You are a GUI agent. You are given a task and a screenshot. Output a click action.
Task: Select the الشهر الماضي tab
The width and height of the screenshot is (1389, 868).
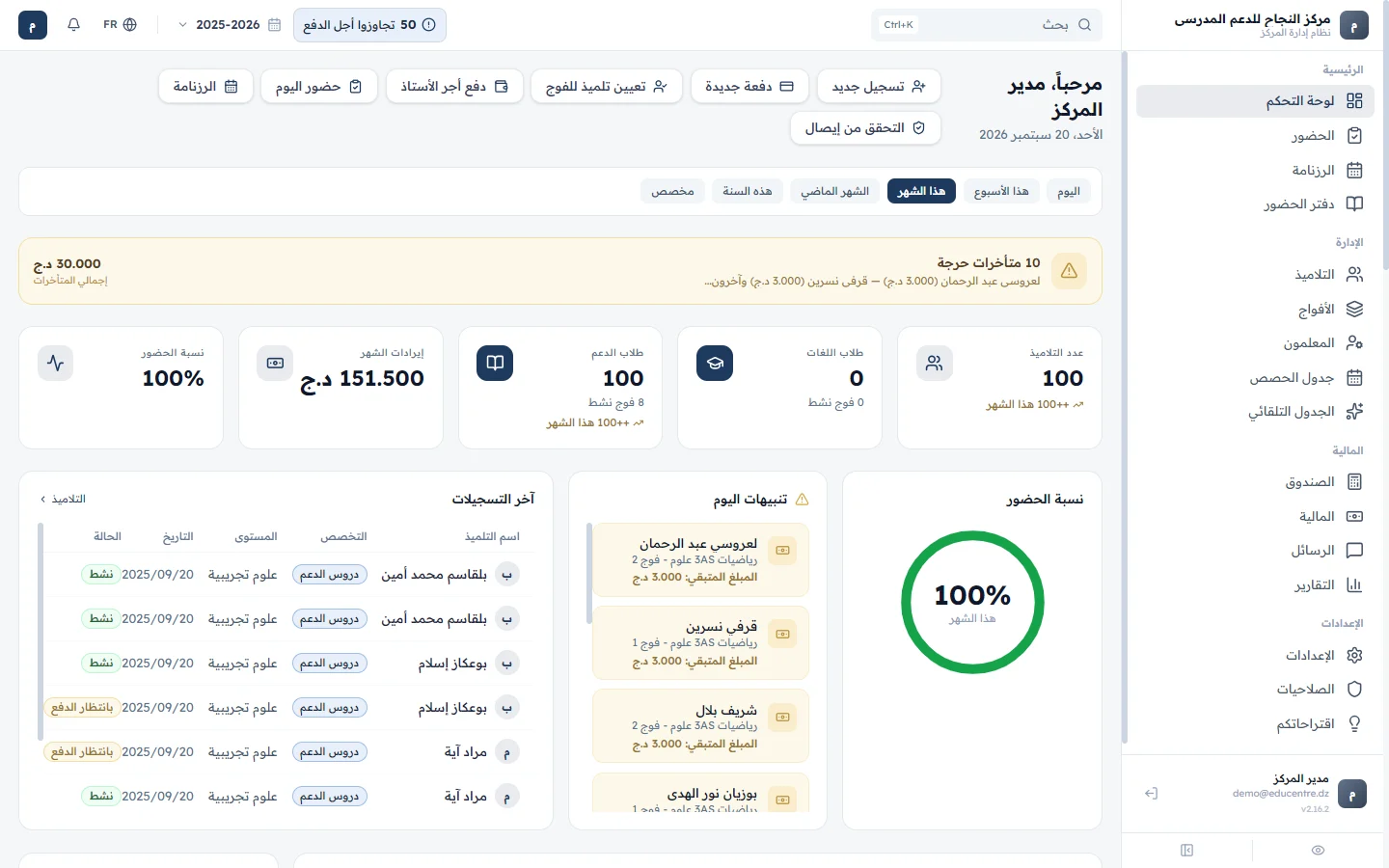[835, 191]
